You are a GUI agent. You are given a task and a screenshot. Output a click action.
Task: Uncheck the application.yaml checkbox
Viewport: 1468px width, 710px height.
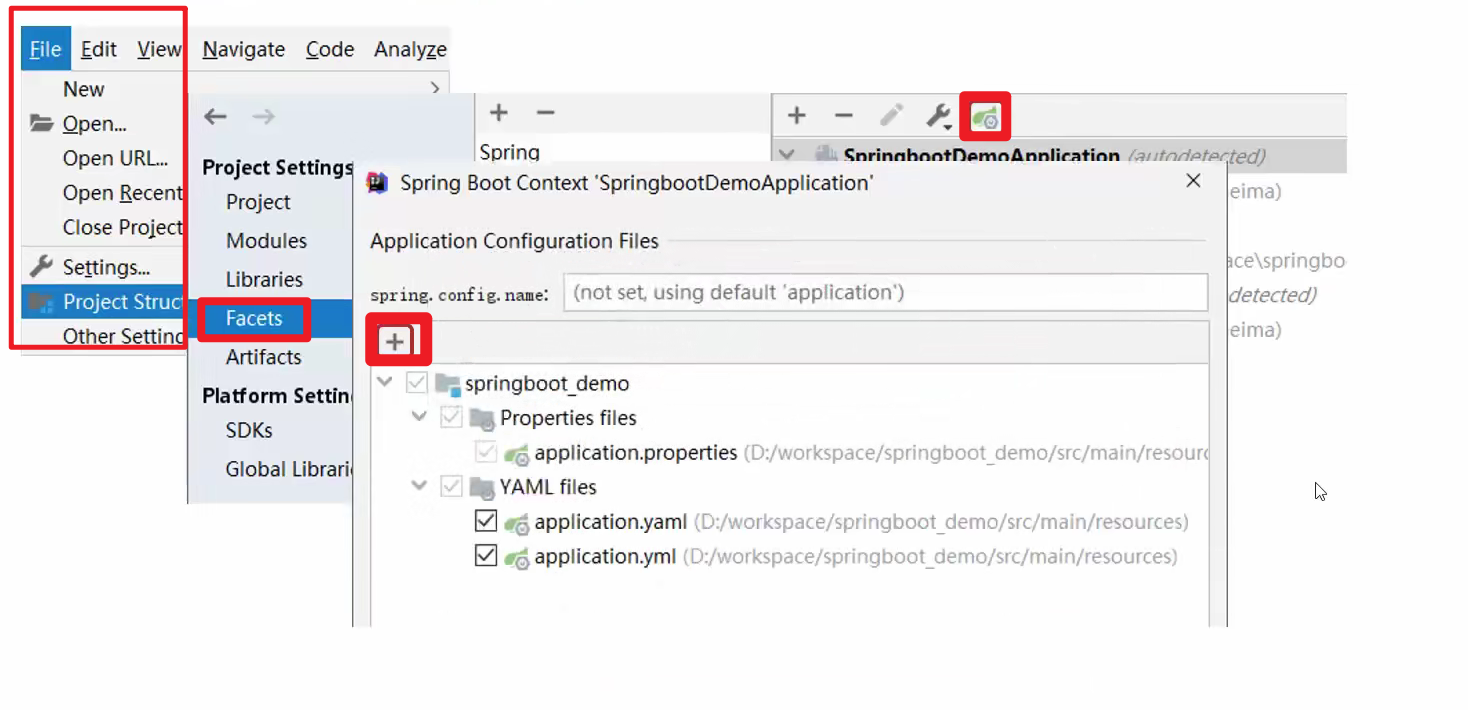tap(486, 521)
